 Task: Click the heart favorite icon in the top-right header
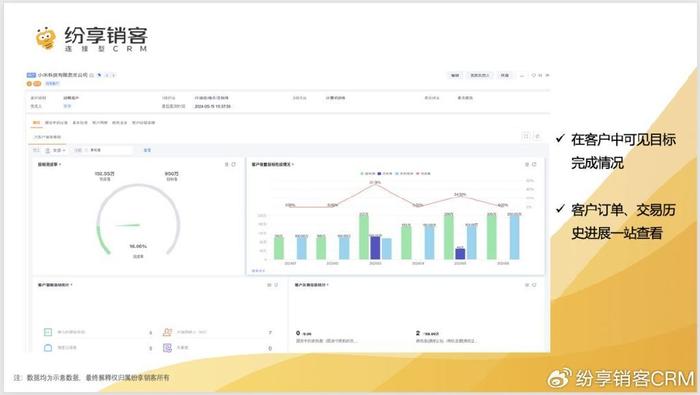(x=533, y=75)
